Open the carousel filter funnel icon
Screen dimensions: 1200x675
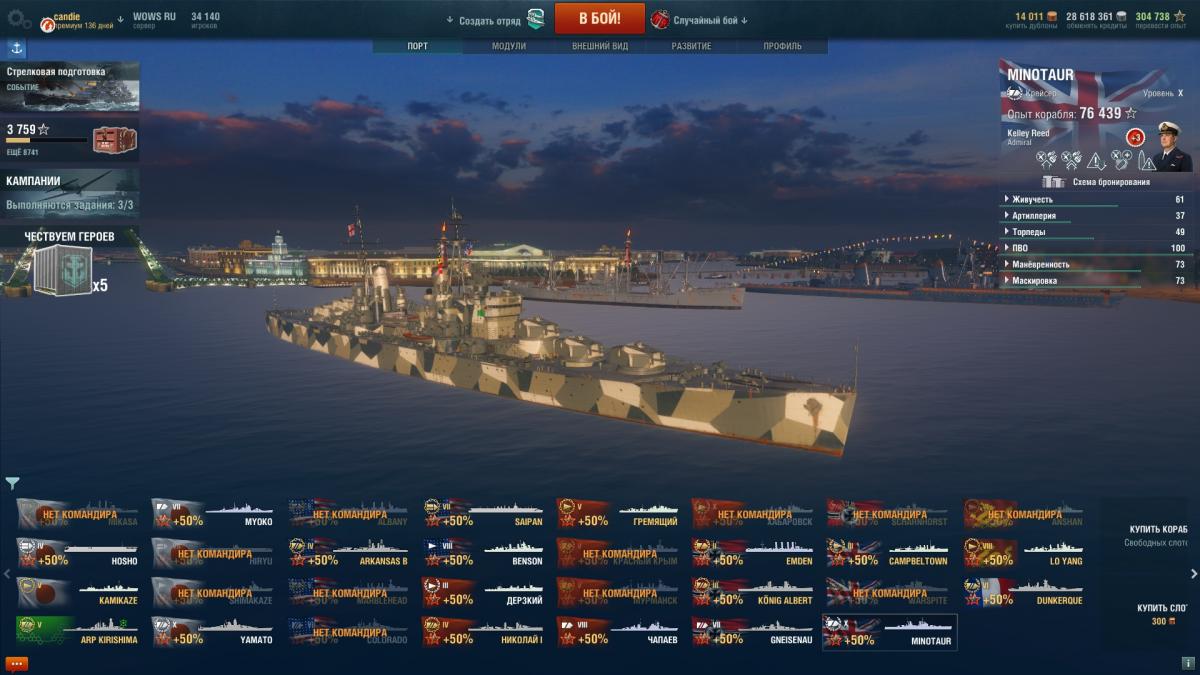(x=12, y=483)
